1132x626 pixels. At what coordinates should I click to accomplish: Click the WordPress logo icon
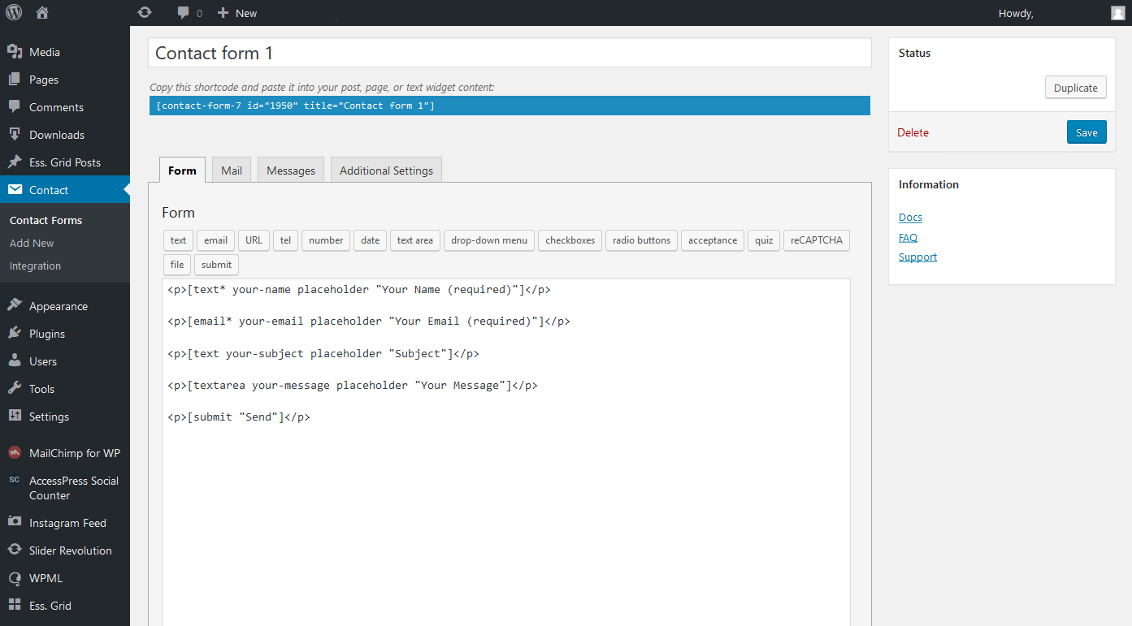coord(14,13)
